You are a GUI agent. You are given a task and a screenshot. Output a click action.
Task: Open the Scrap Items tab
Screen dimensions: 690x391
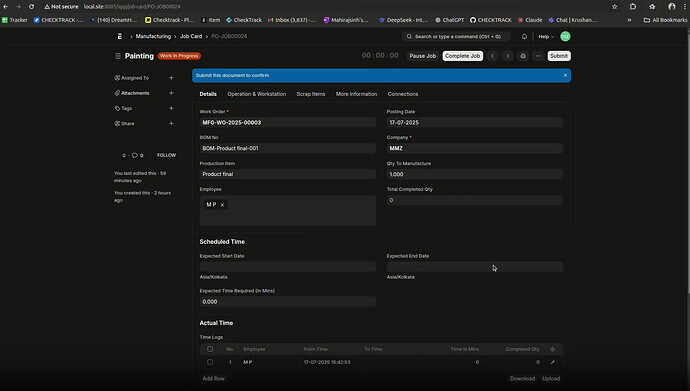(x=311, y=94)
